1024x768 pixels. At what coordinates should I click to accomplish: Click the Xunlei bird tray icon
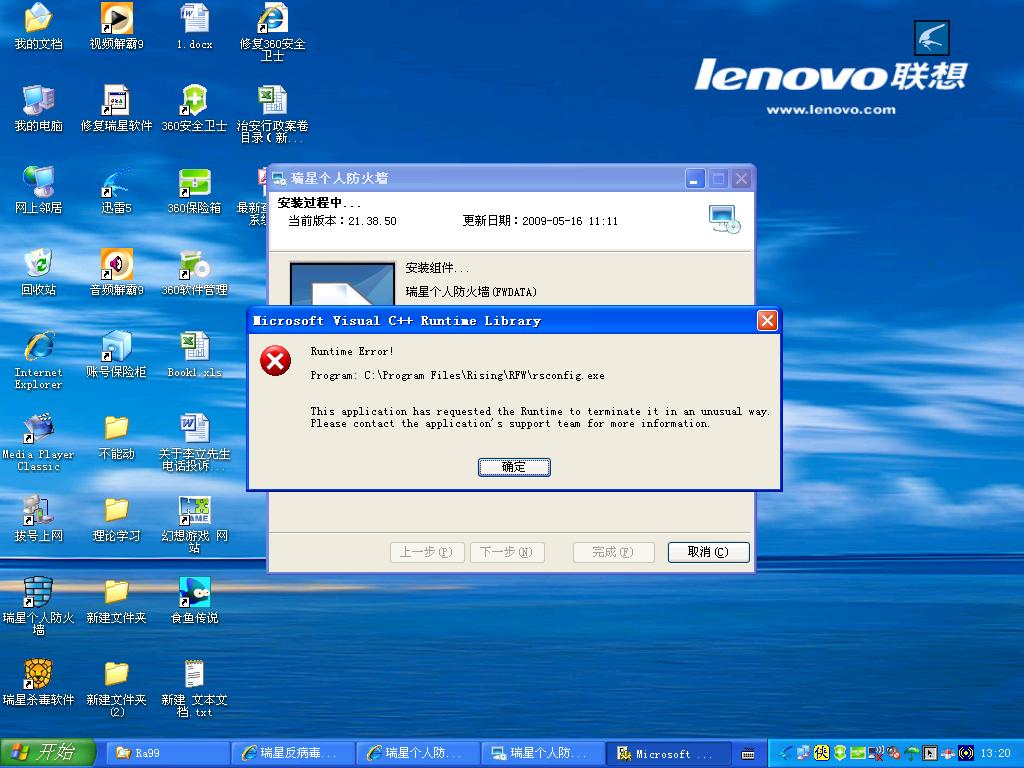787,753
